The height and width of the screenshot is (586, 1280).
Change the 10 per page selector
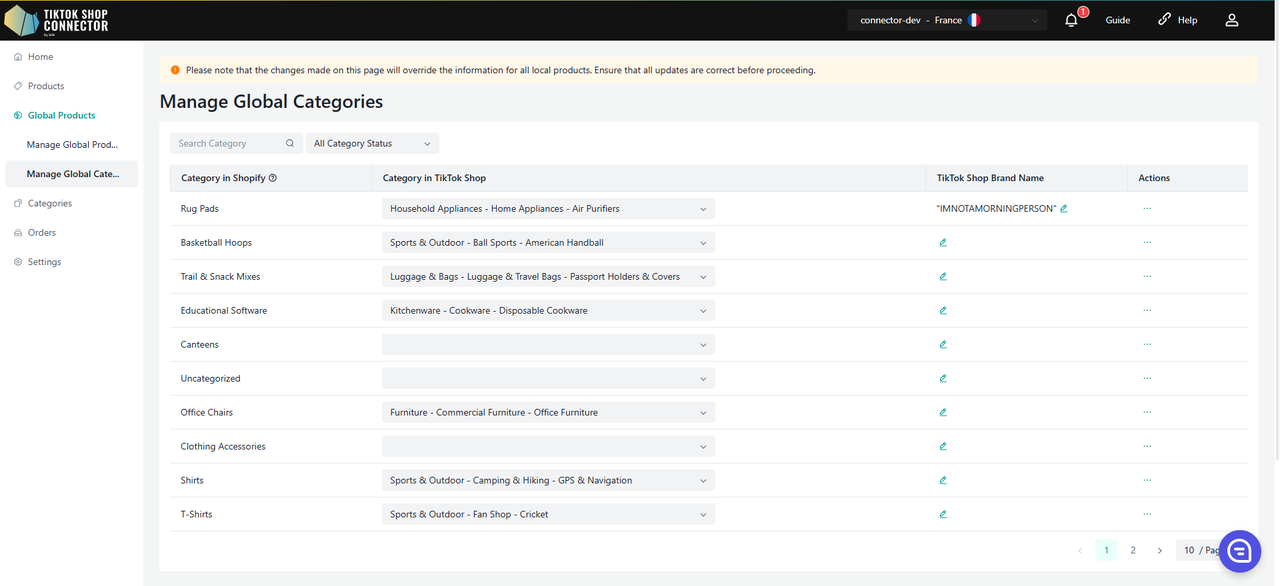pos(1200,550)
